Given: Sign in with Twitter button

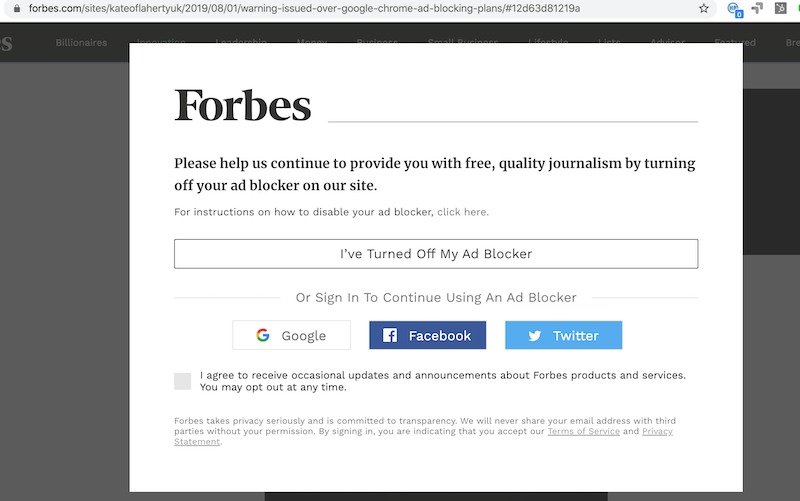Looking at the screenshot, I should pos(563,335).
